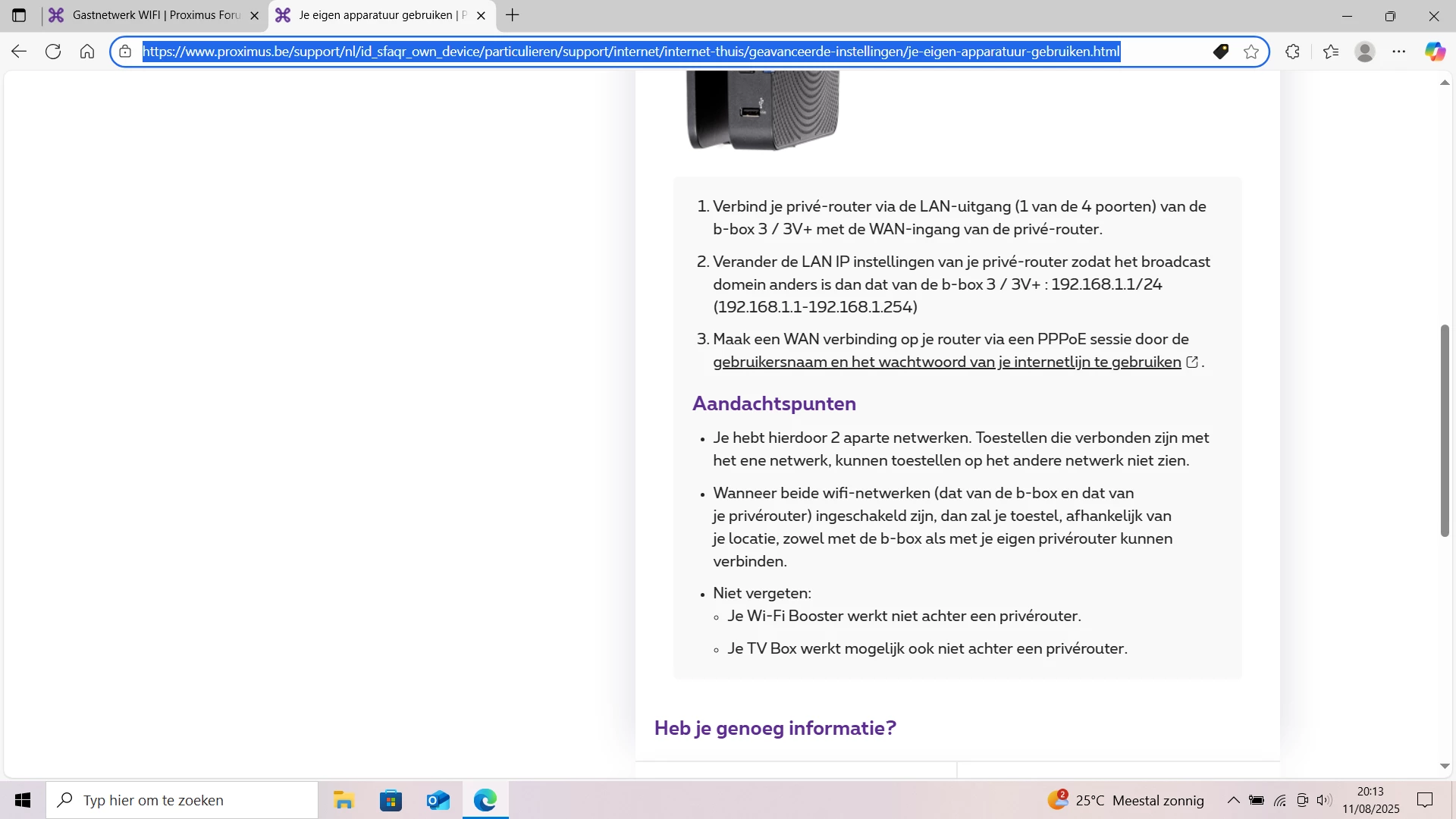Open the shopping tag icon in address bar

click(1220, 52)
